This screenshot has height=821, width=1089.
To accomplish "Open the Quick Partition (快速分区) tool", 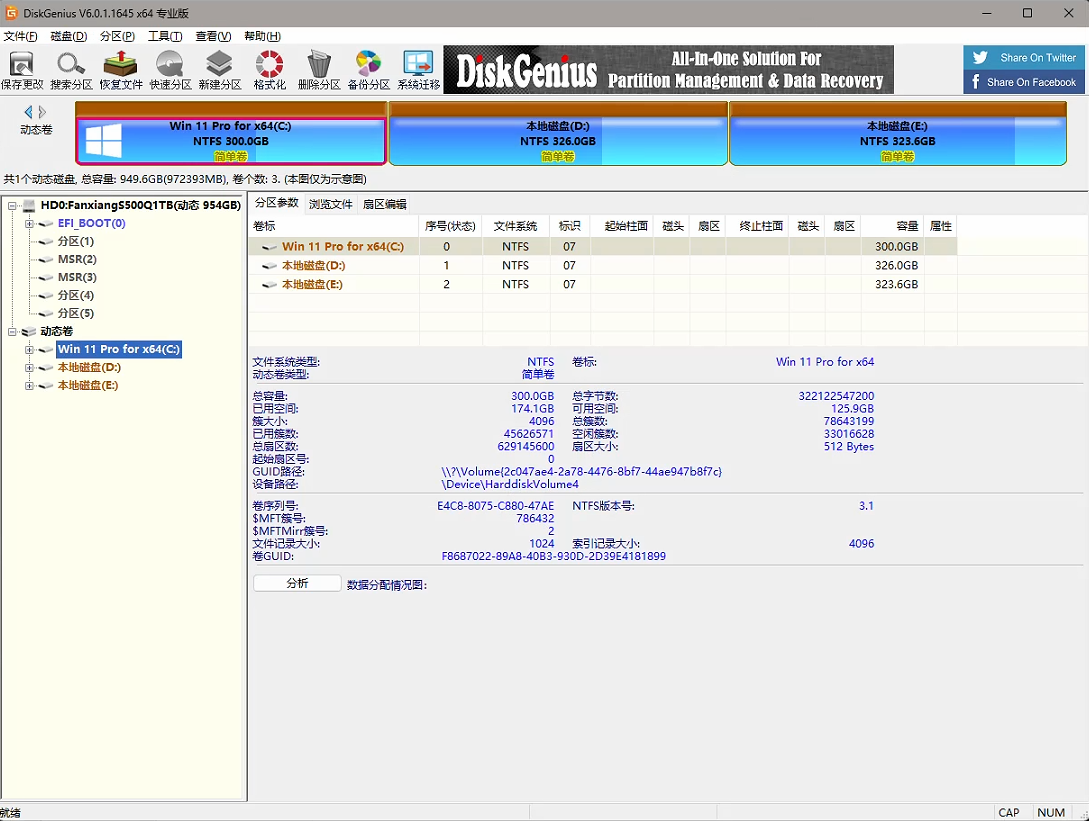I will pyautogui.click(x=170, y=69).
